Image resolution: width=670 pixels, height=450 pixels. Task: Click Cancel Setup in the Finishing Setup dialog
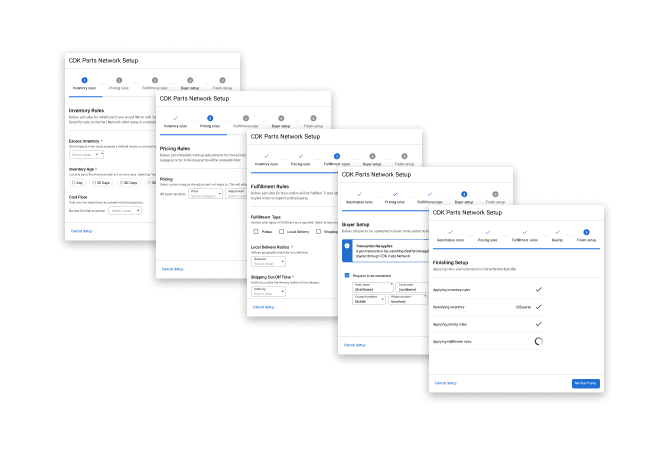click(446, 383)
